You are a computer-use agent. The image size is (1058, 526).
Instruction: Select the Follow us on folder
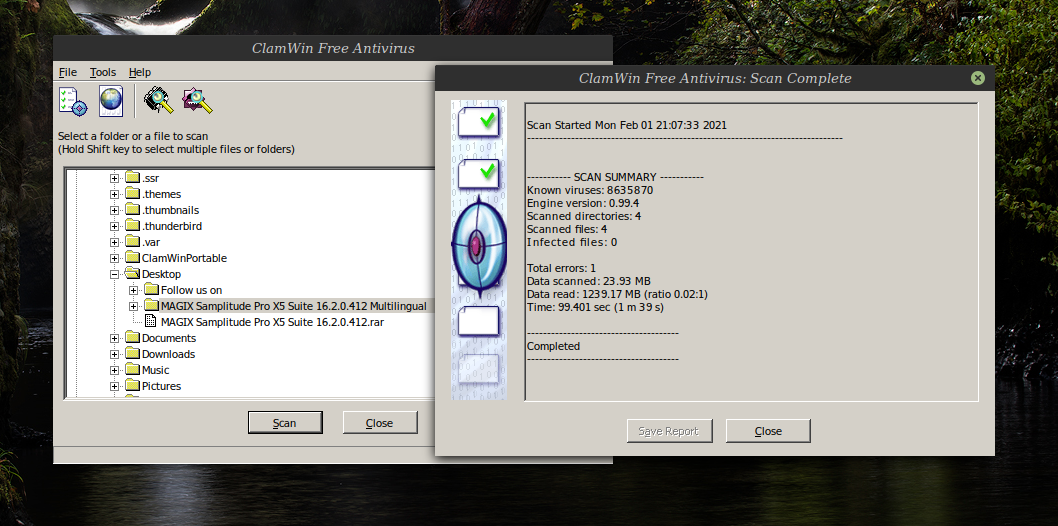pos(192,290)
